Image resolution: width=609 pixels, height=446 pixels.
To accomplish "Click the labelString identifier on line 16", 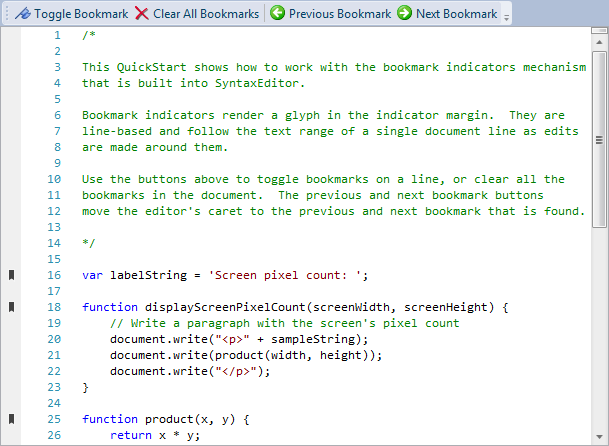I will click(148, 275).
